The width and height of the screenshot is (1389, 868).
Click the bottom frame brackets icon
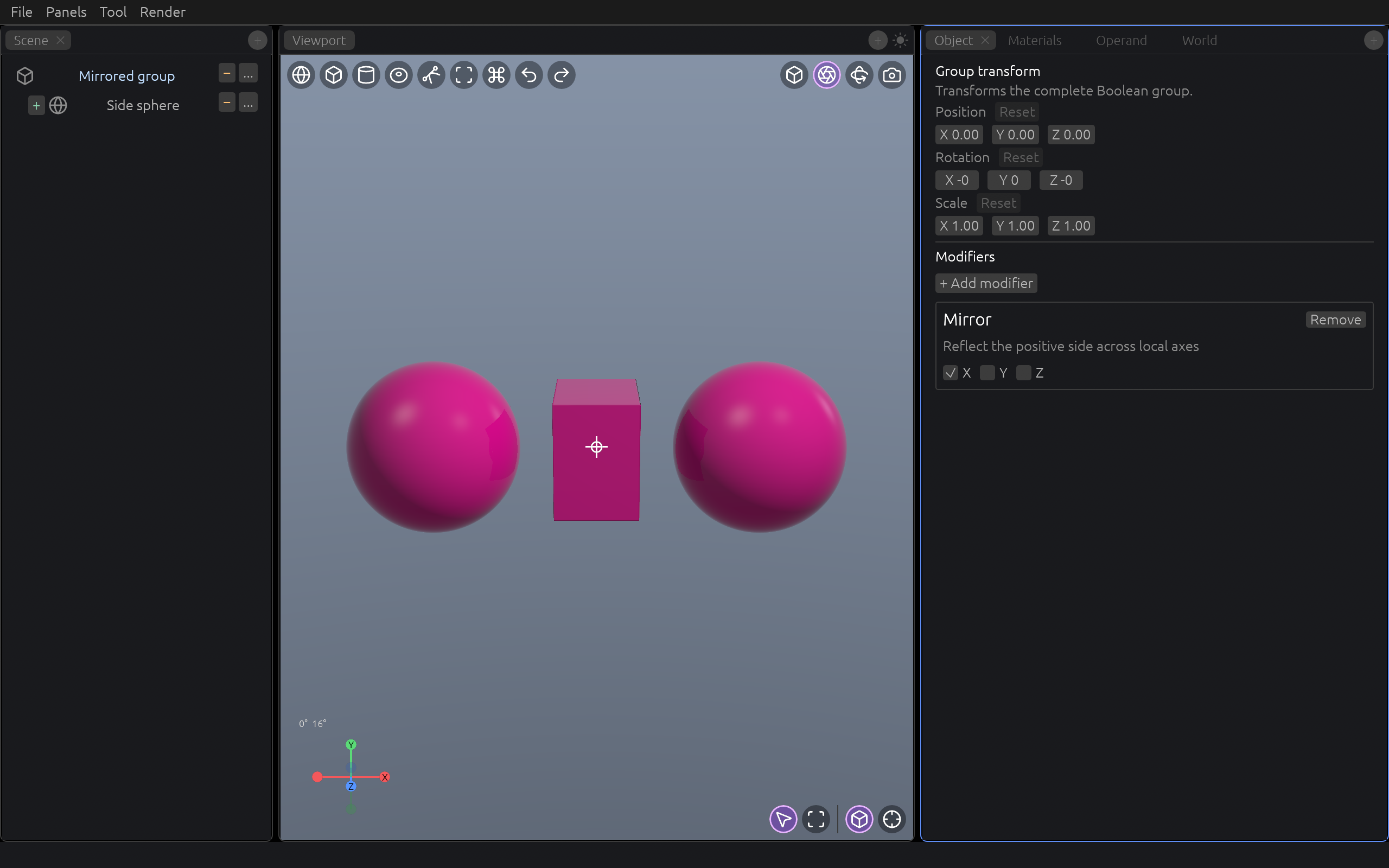(815, 819)
